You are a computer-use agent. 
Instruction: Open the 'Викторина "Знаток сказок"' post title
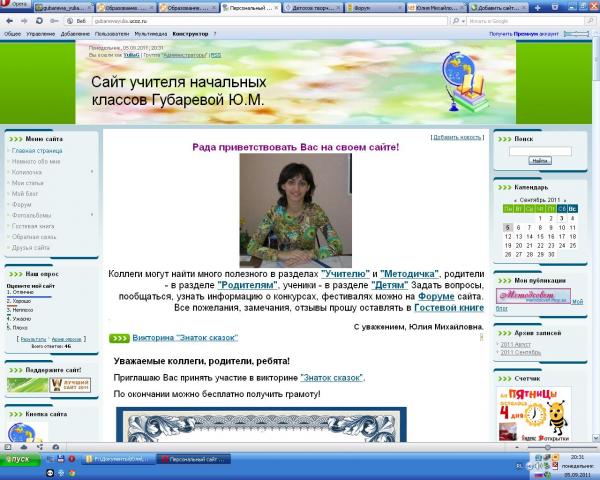(185, 338)
